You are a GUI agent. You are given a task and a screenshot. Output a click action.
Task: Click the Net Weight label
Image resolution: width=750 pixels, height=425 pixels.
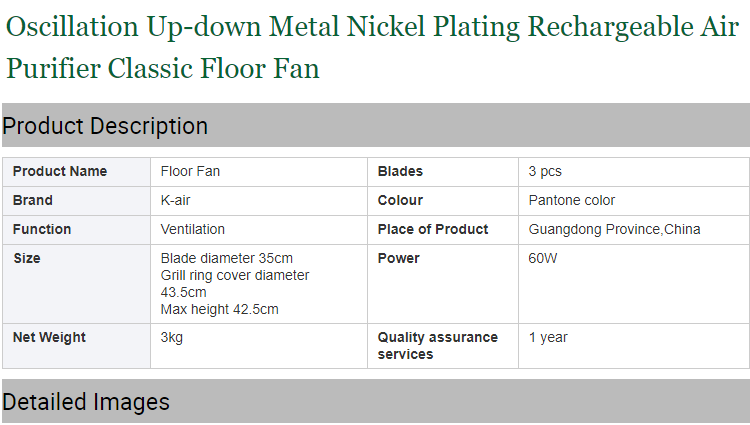point(49,338)
